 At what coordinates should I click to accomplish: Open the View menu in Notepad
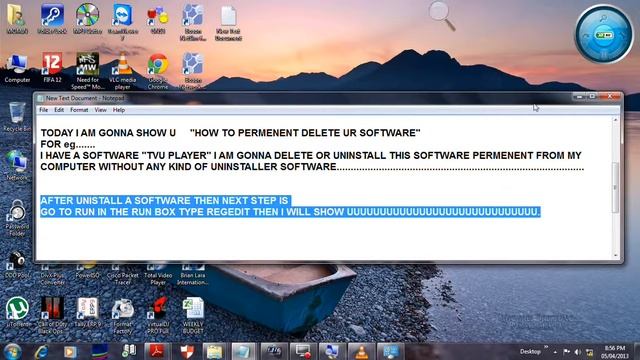(x=100, y=110)
